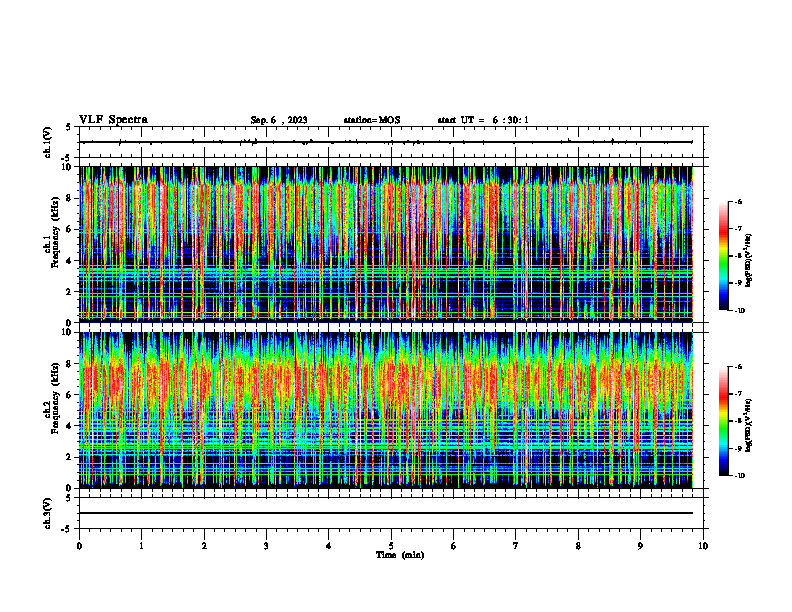
Task: Click the ch.1 colorbar "log(PSD)(V²/Hz)" label
Action: (x=749, y=260)
